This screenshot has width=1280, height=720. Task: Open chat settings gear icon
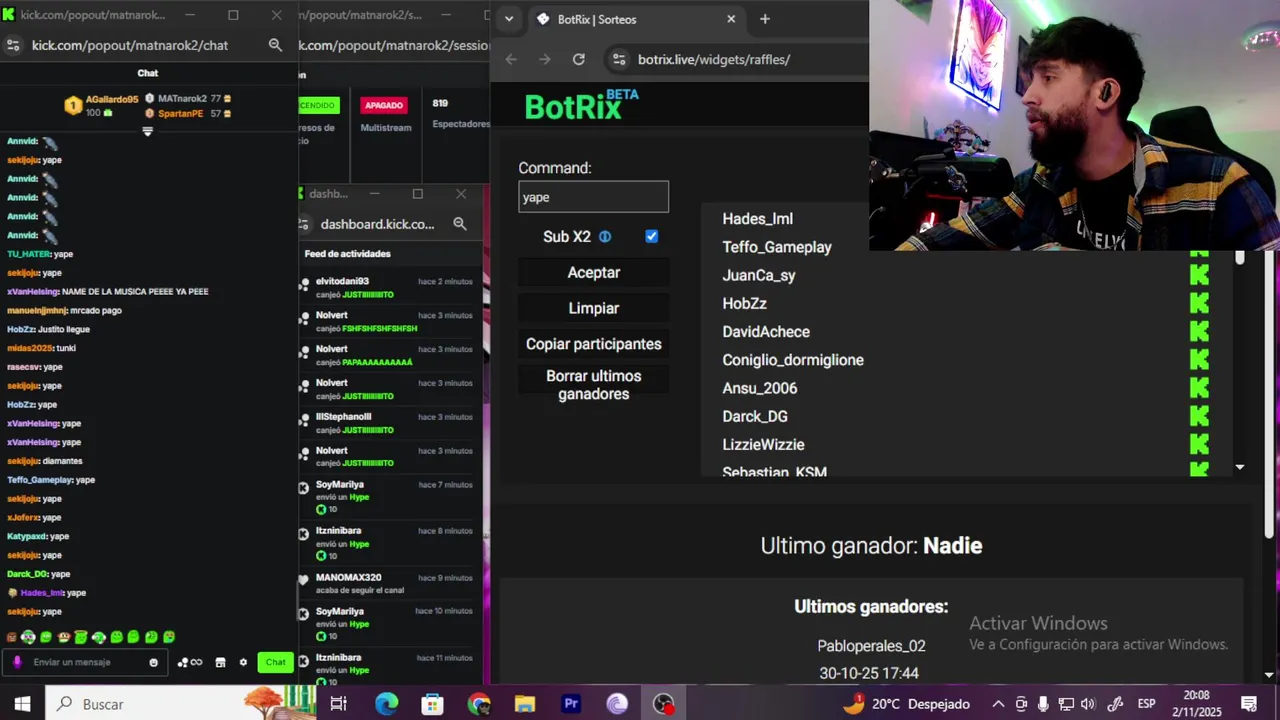(x=243, y=662)
